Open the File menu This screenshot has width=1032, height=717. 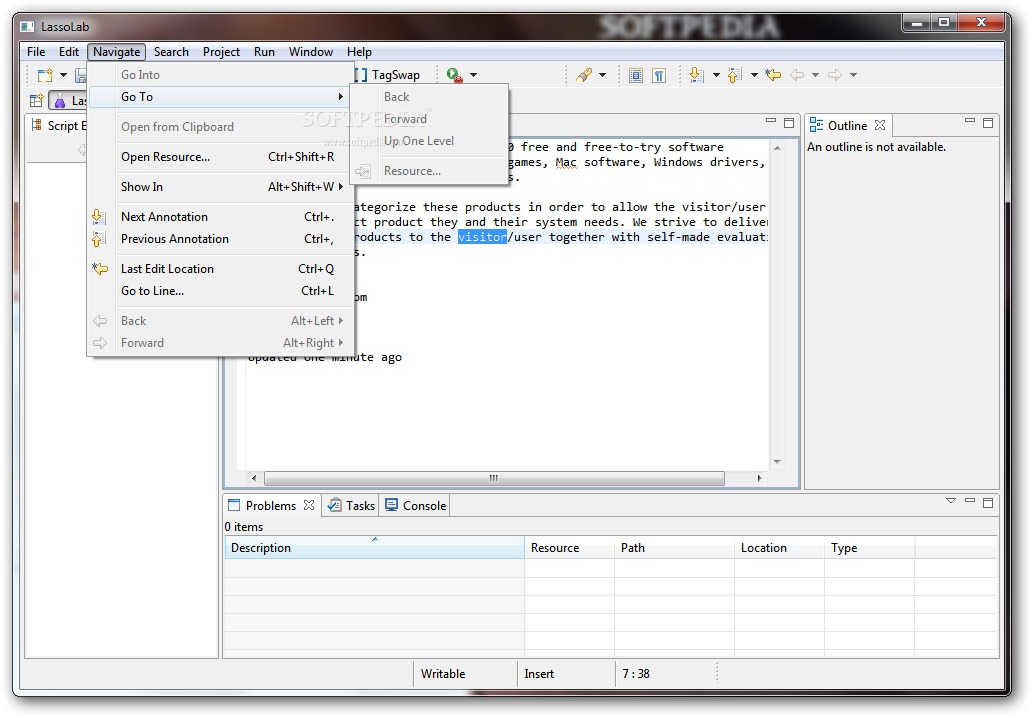(x=36, y=52)
